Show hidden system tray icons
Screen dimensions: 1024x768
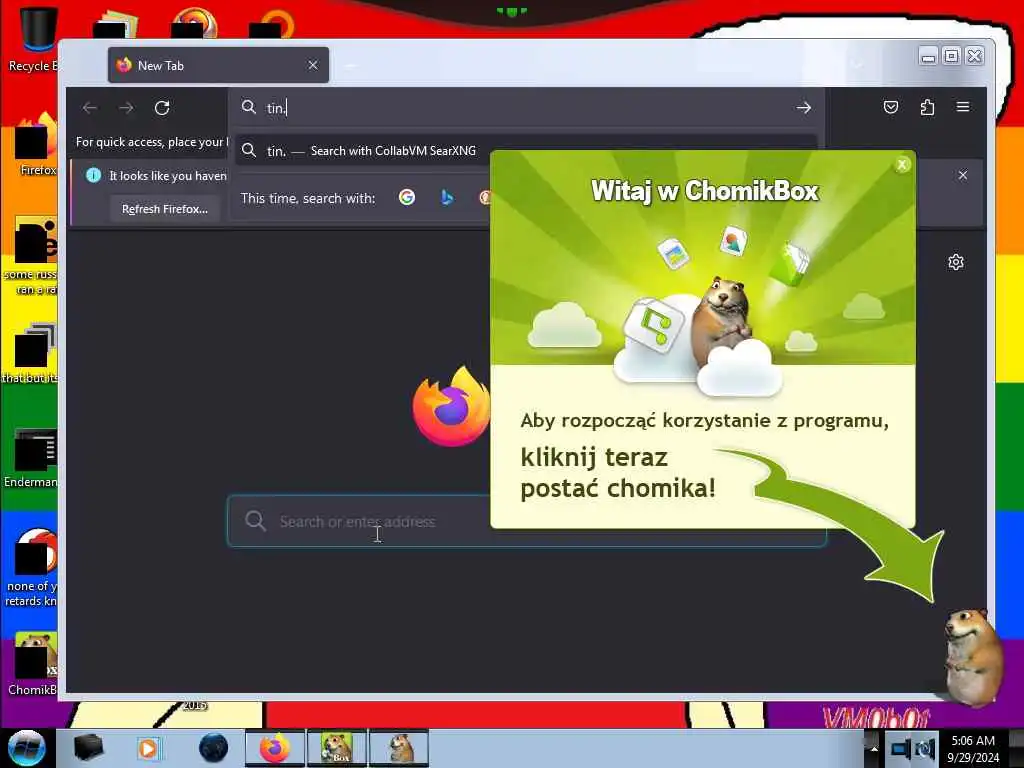(x=874, y=749)
